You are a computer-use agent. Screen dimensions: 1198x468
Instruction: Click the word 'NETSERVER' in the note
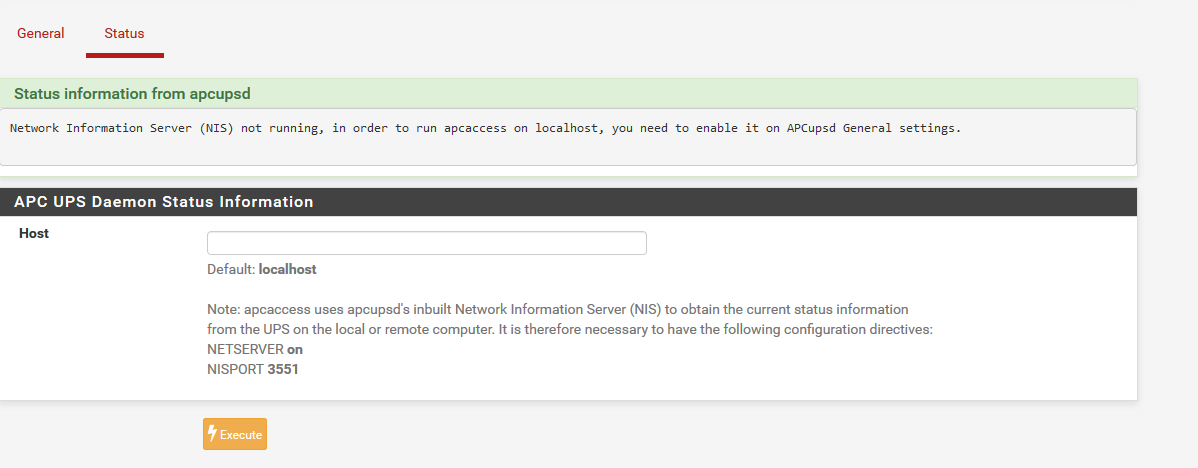(245, 350)
